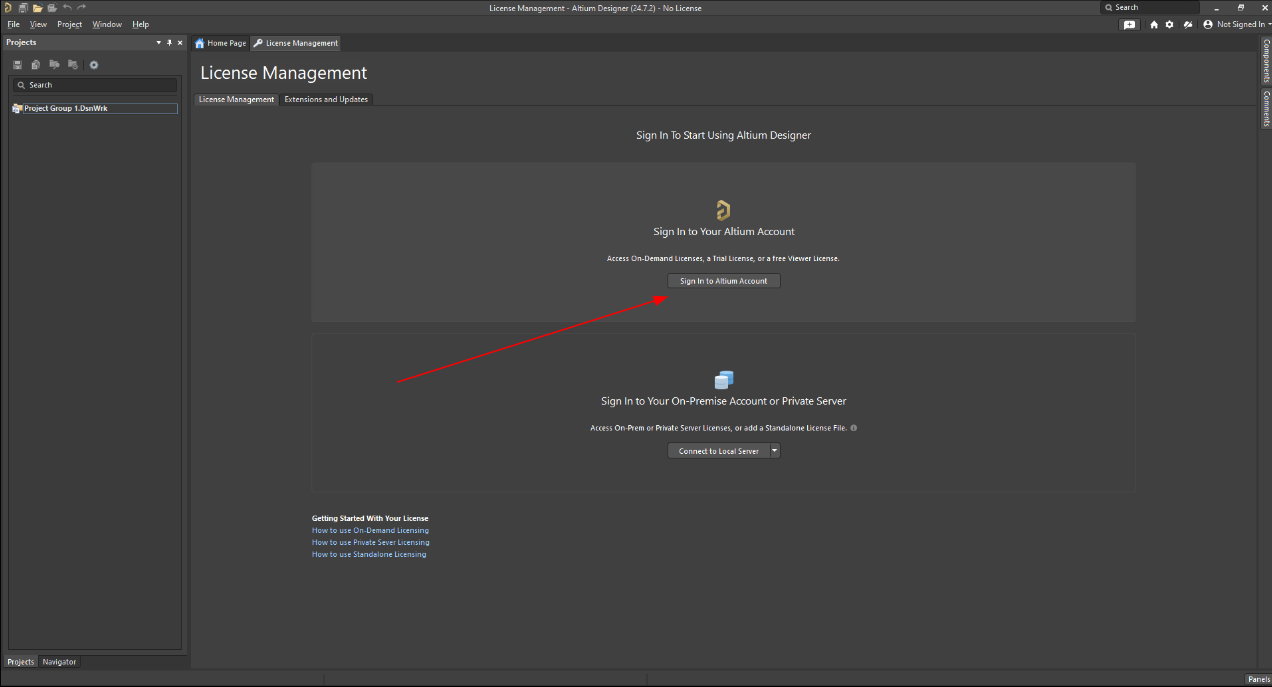The height and width of the screenshot is (687, 1272).
Task: Open the Components side panel tab
Action: (x=1266, y=60)
